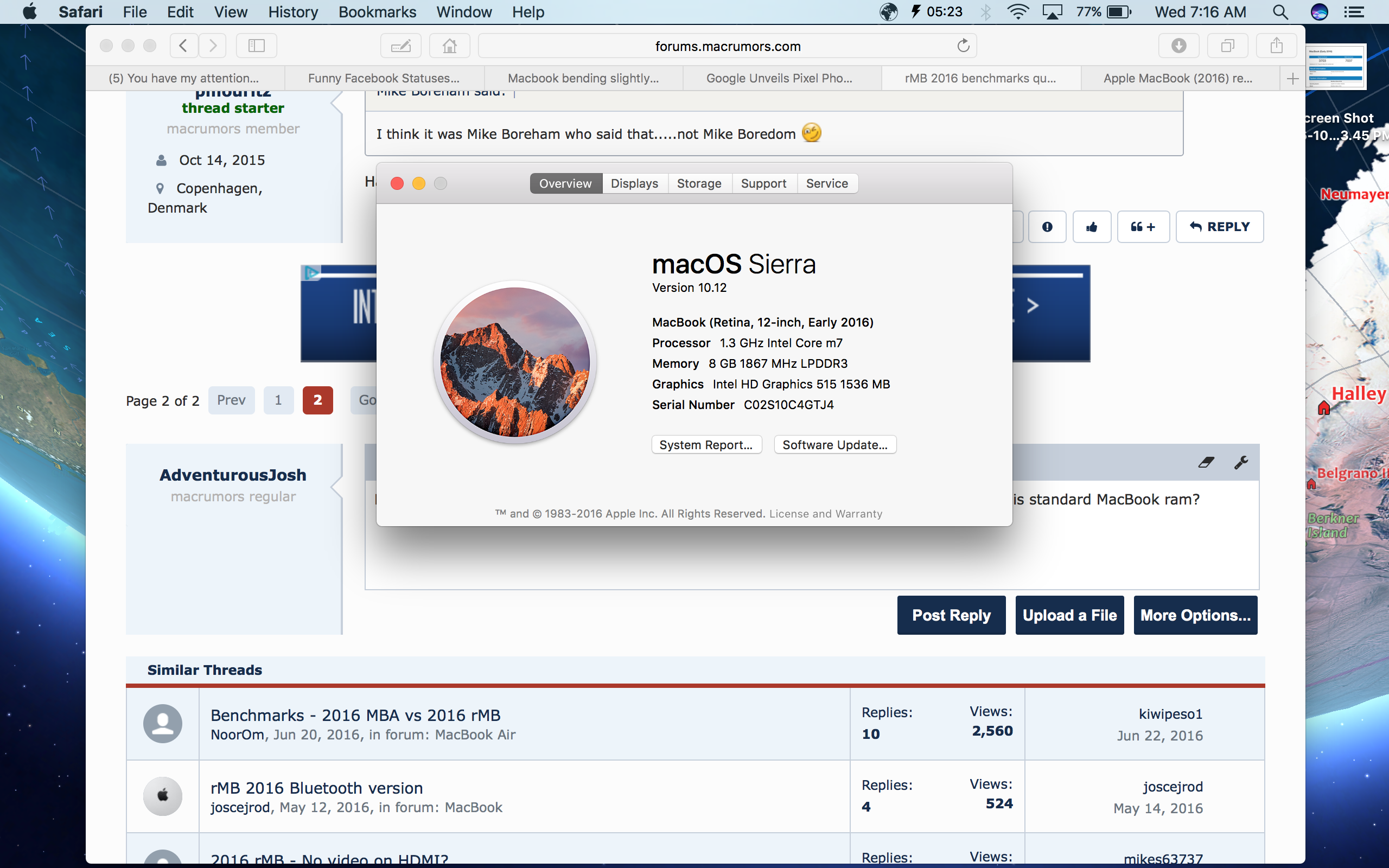Switch to the Displays tab
The image size is (1389, 868).
(x=634, y=183)
